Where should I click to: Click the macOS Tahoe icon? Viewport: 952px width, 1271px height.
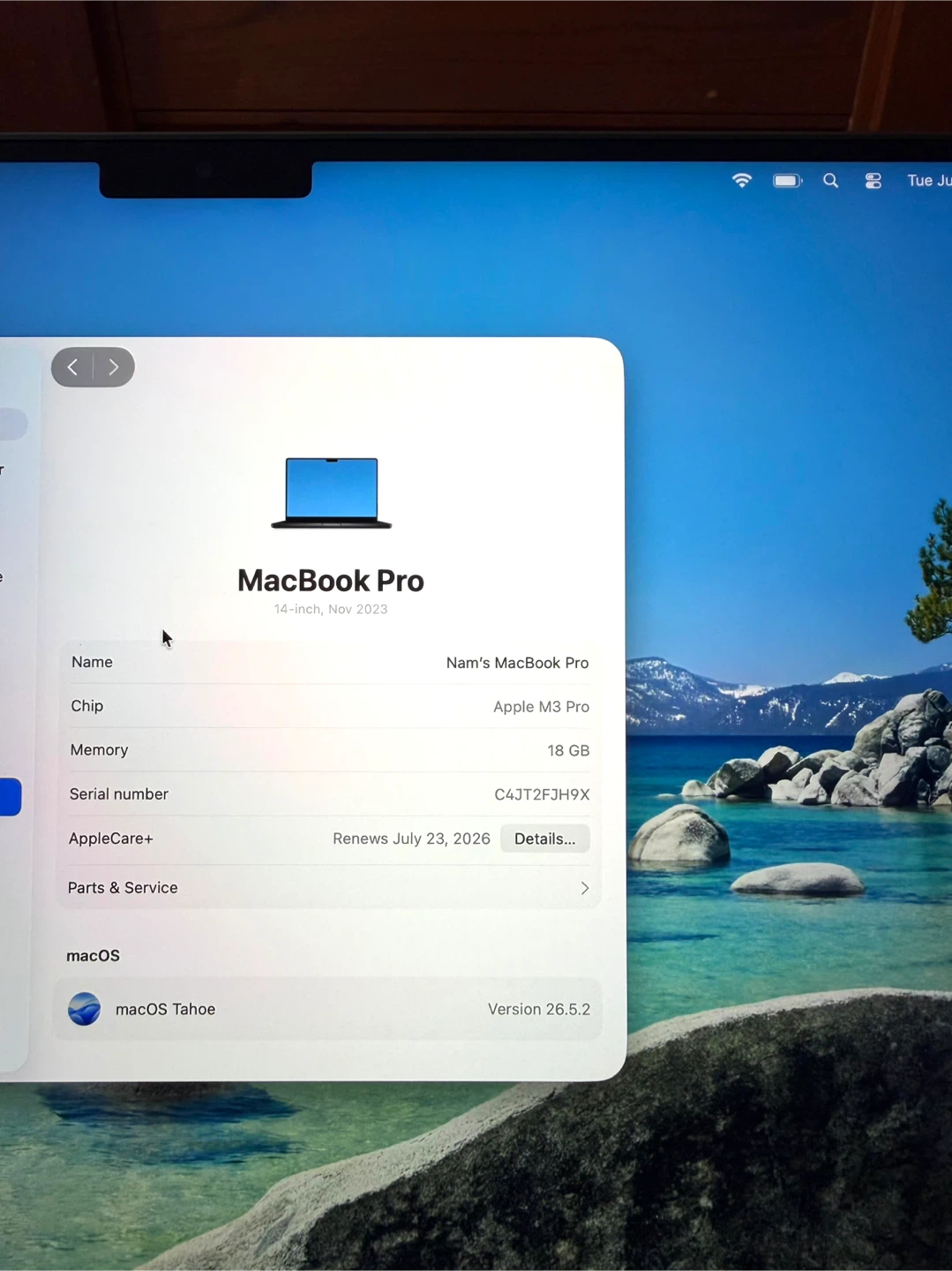(x=85, y=1009)
